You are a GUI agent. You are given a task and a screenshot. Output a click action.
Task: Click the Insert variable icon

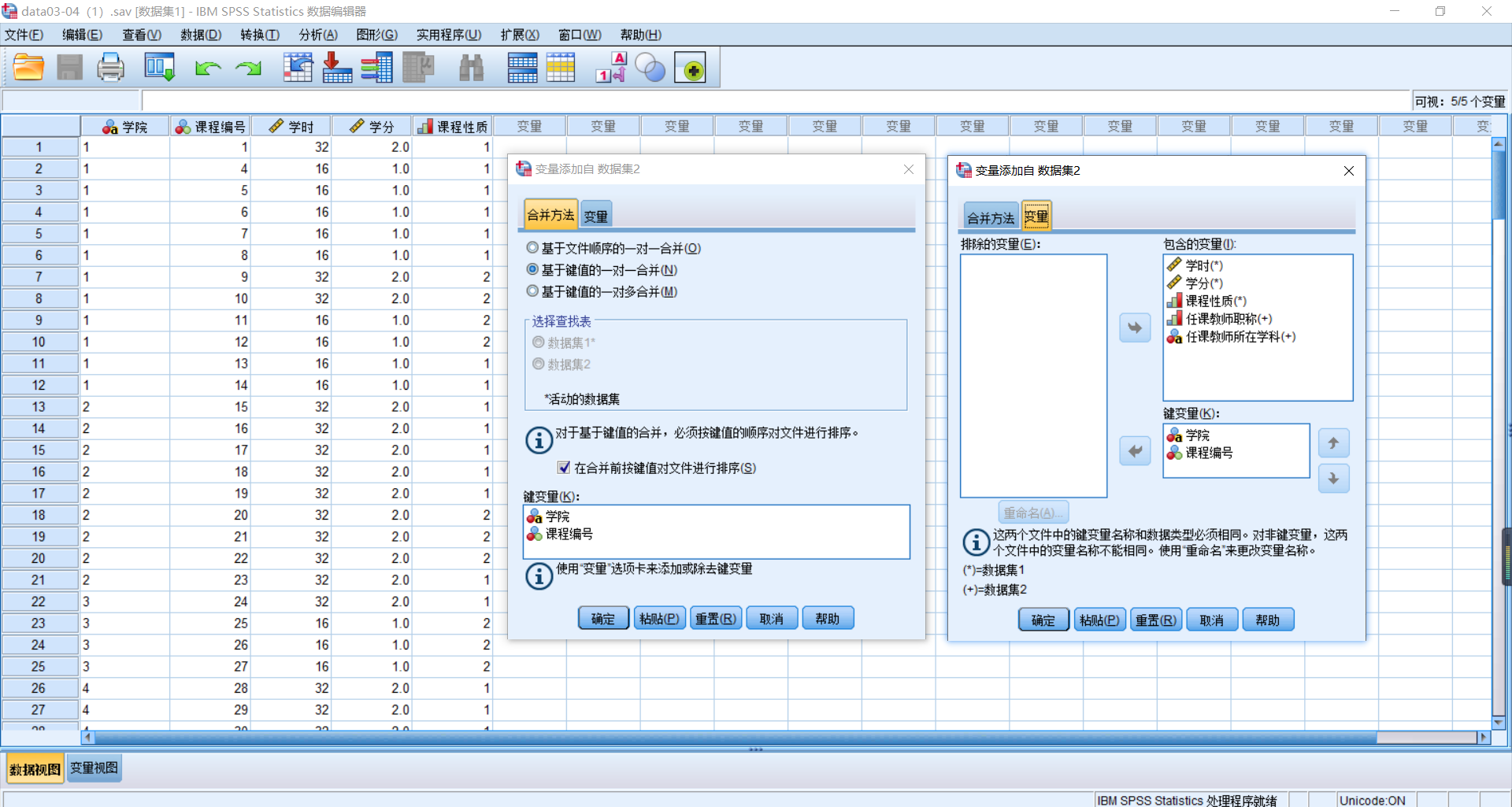click(x=561, y=68)
